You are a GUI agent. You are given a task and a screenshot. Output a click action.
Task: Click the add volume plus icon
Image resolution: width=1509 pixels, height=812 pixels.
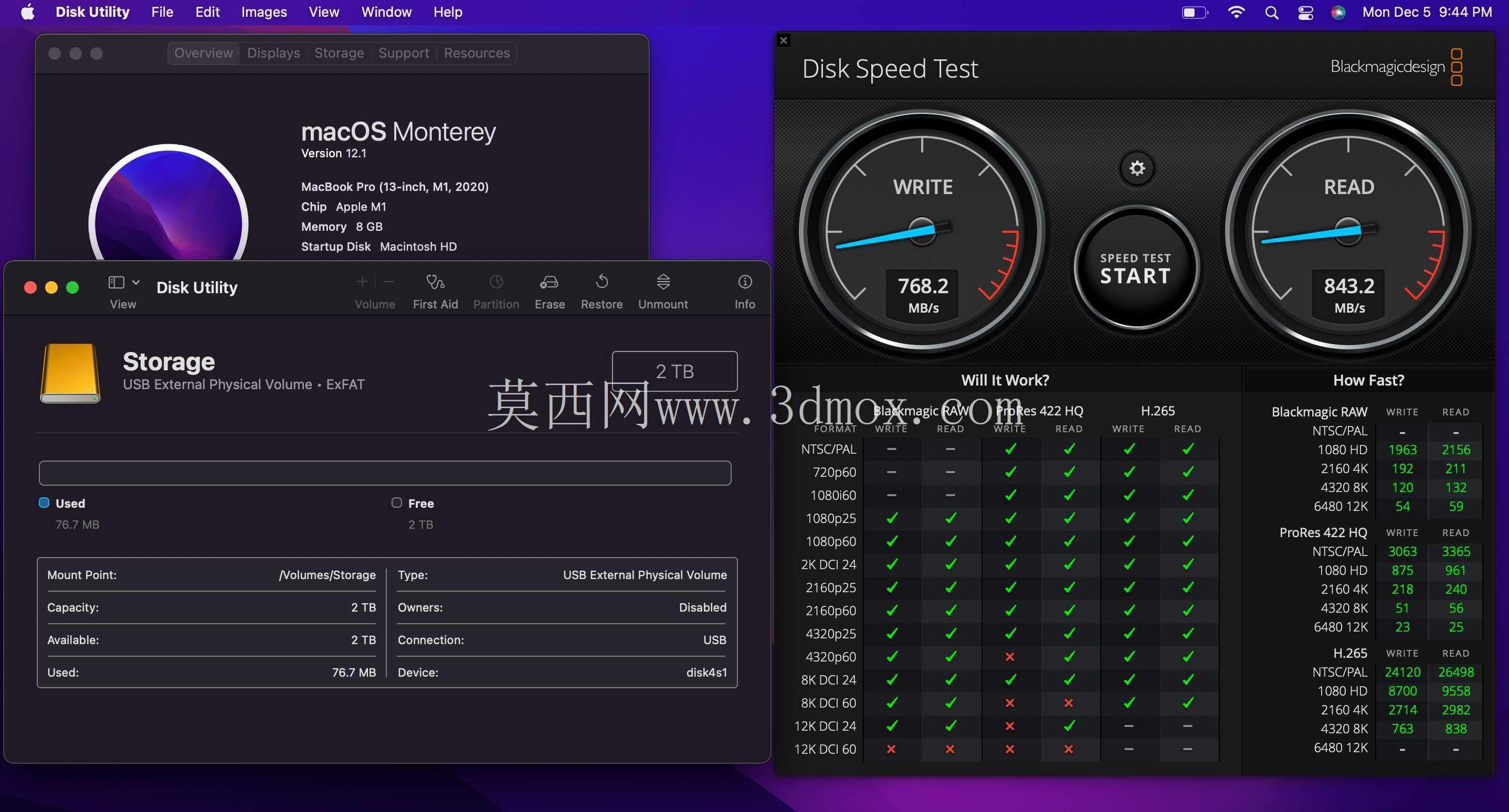363,282
